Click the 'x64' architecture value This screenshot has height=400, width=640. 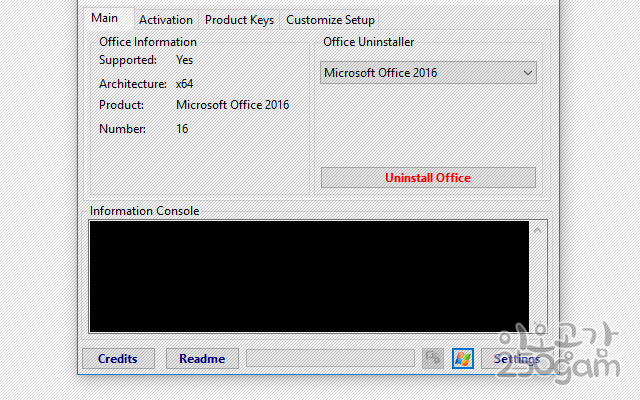[184, 84]
